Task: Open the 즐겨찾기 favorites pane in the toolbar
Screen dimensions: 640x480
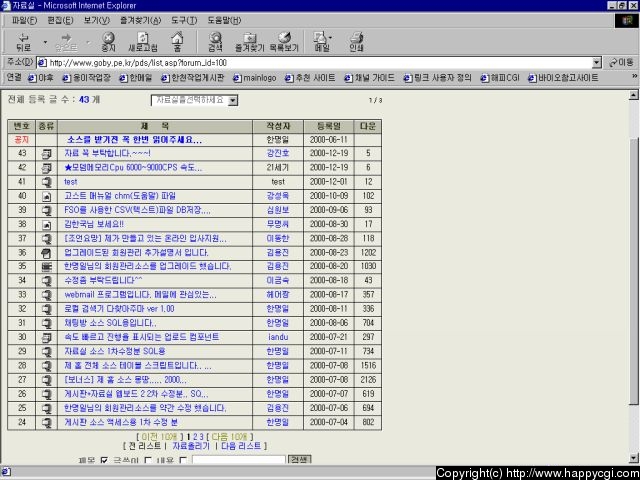Action: click(x=249, y=42)
